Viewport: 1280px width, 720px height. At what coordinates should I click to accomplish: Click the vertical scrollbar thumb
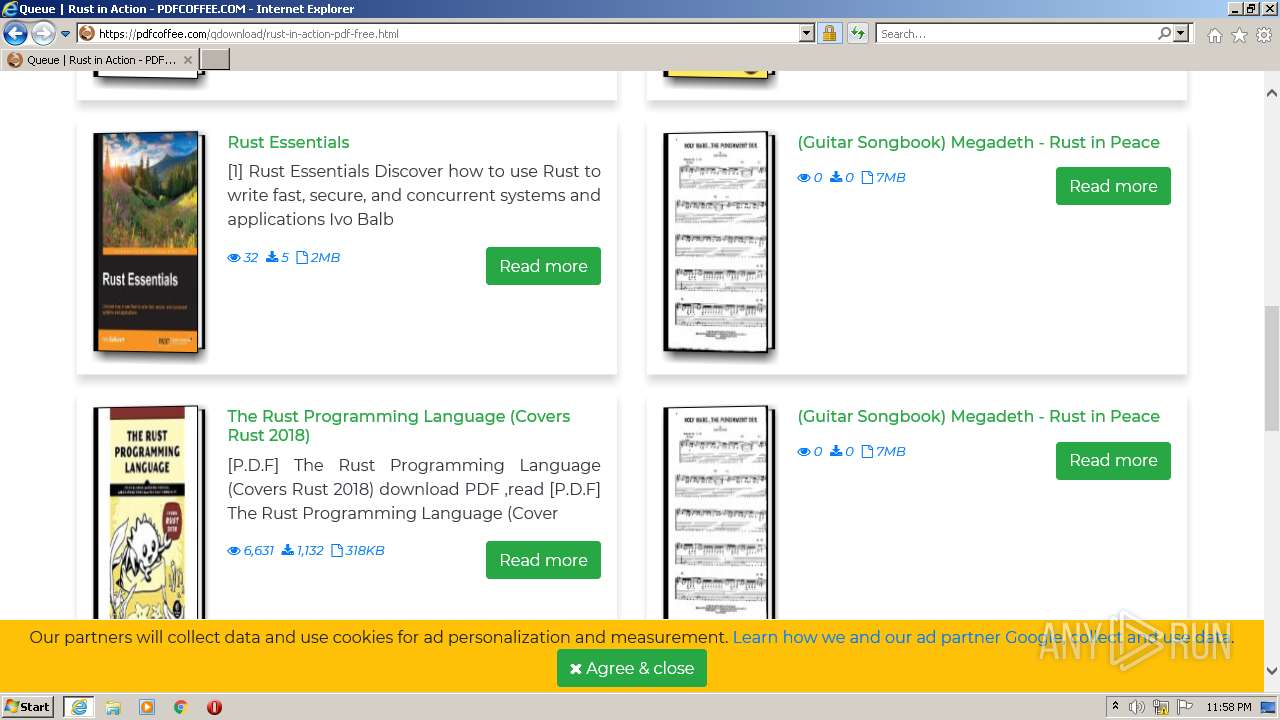click(1272, 368)
